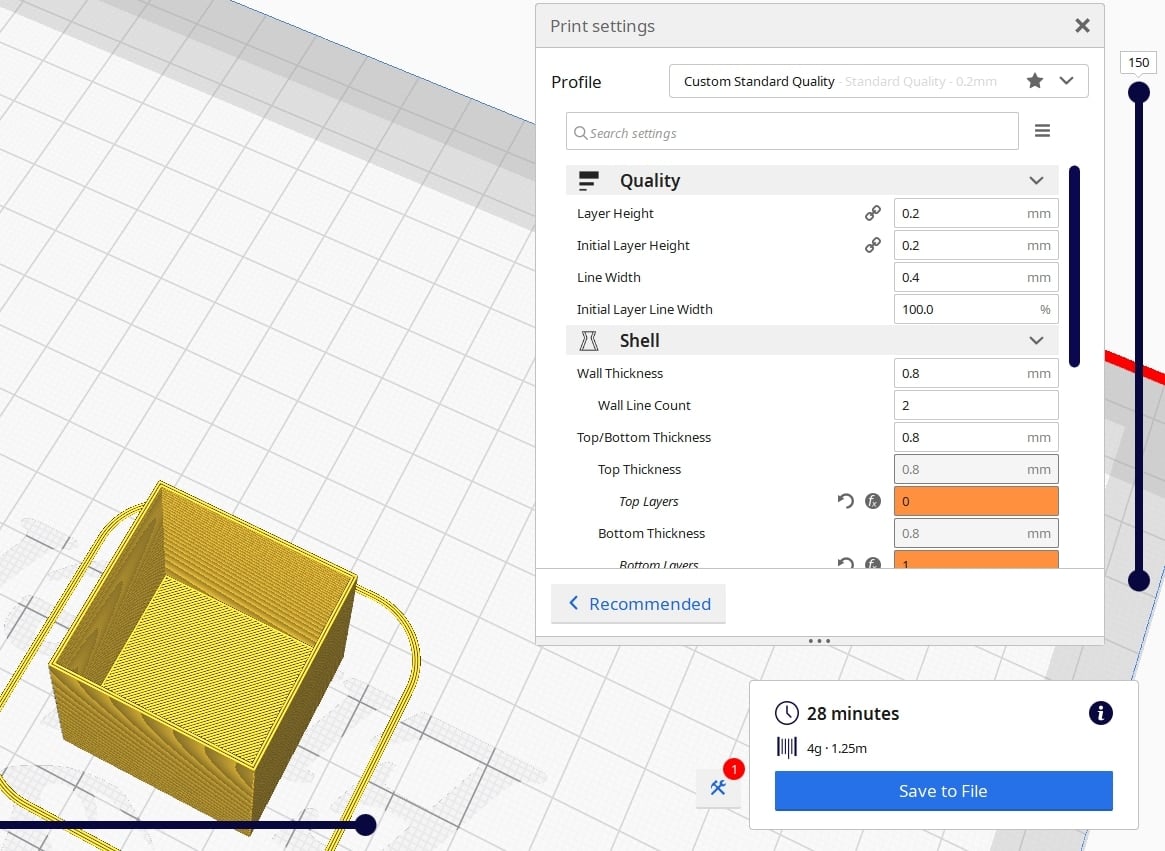This screenshot has width=1165, height=851.
Task: Click the "Bottom Thickness" setting label
Action: coord(651,533)
